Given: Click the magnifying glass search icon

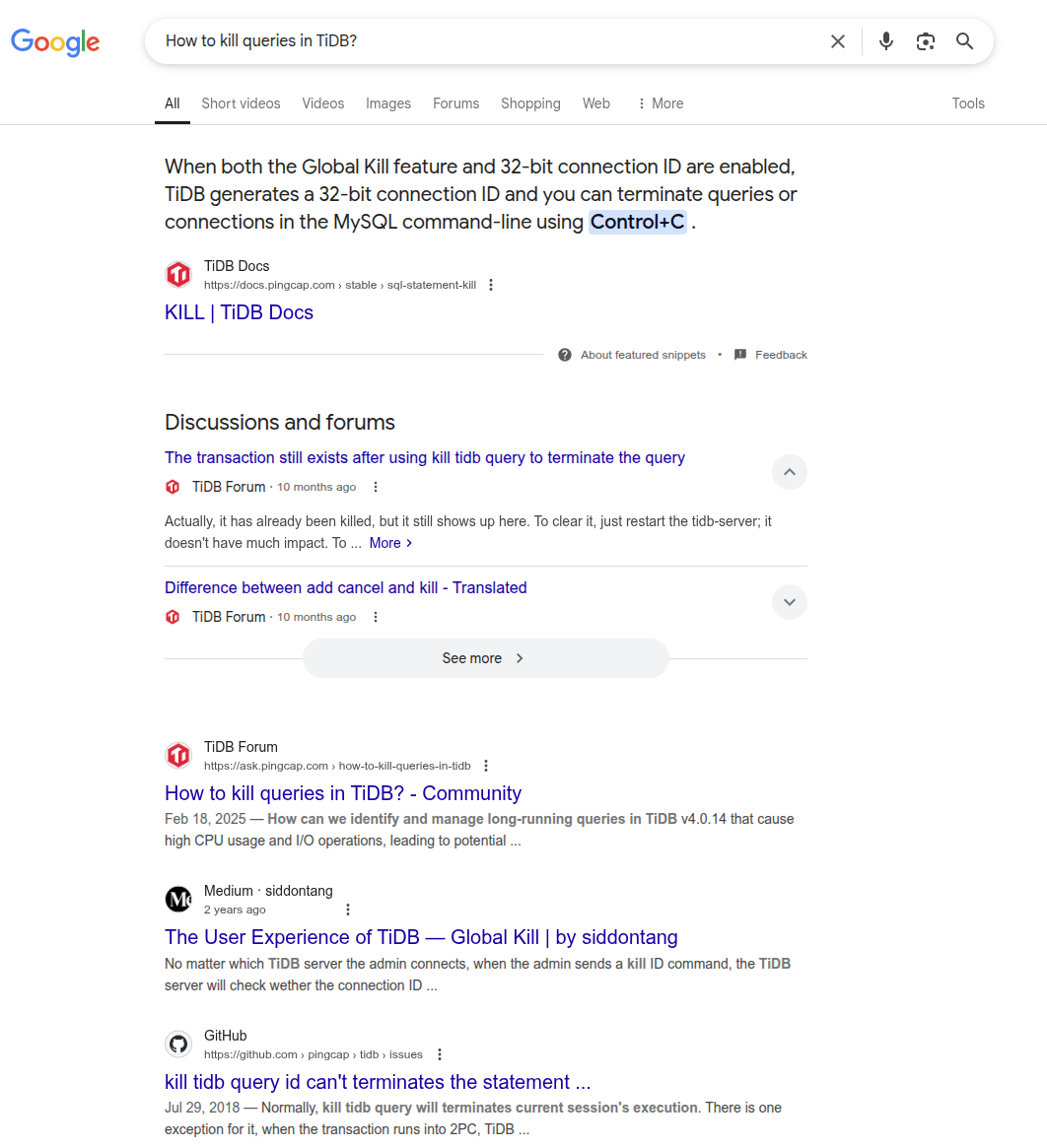Looking at the screenshot, I should [x=965, y=41].
